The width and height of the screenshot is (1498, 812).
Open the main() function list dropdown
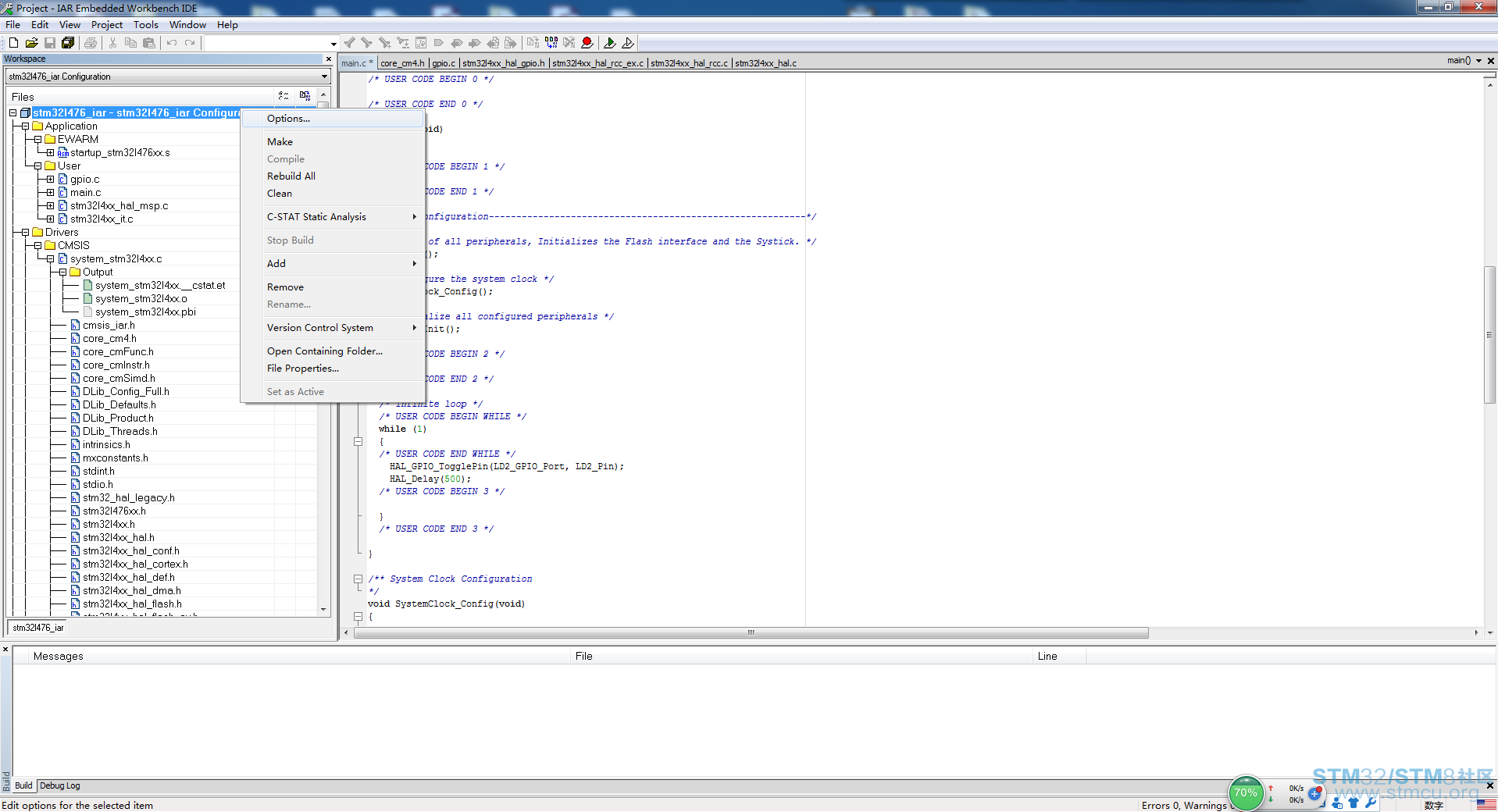point(1478,61)
